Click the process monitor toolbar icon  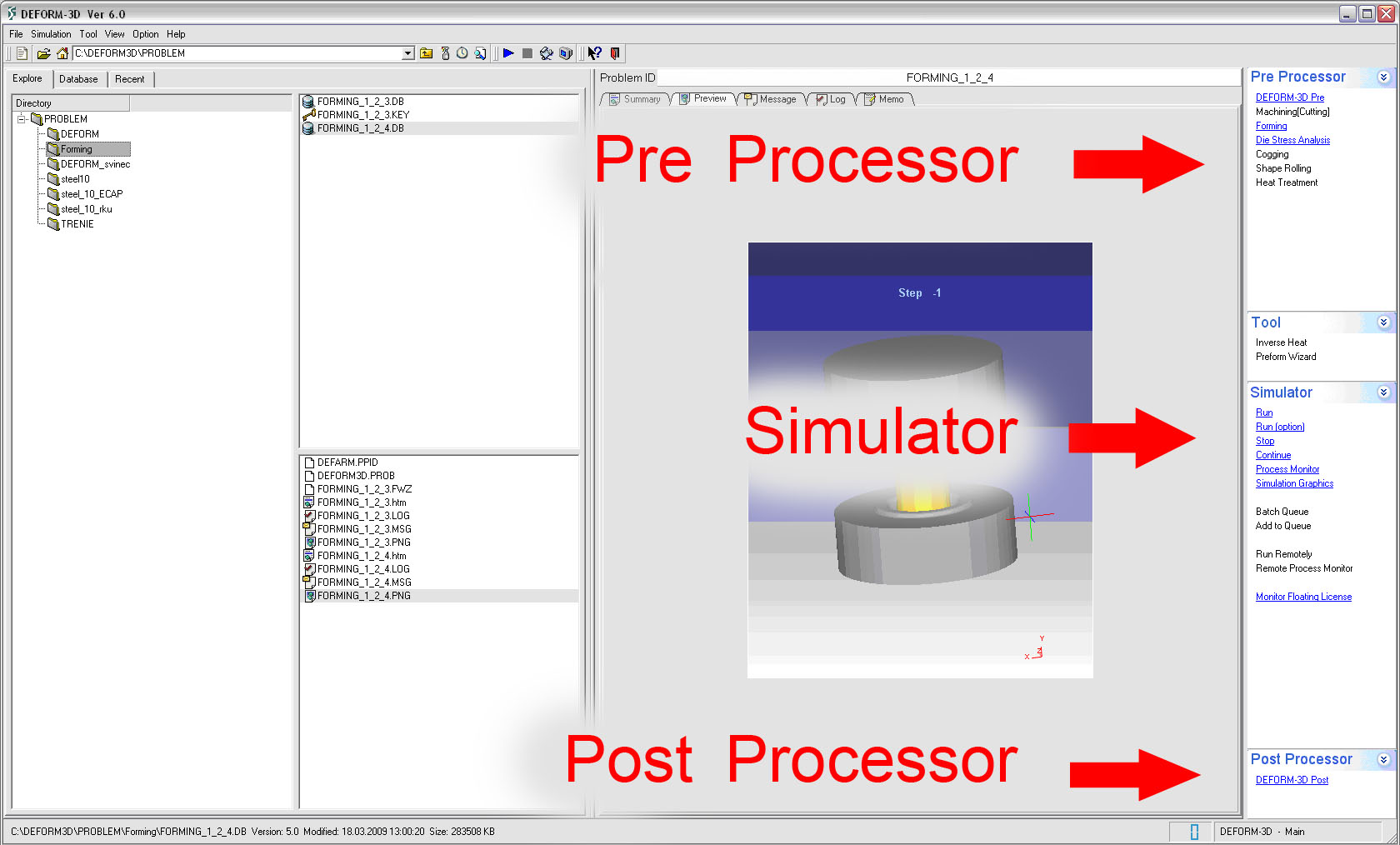point(547,53)
